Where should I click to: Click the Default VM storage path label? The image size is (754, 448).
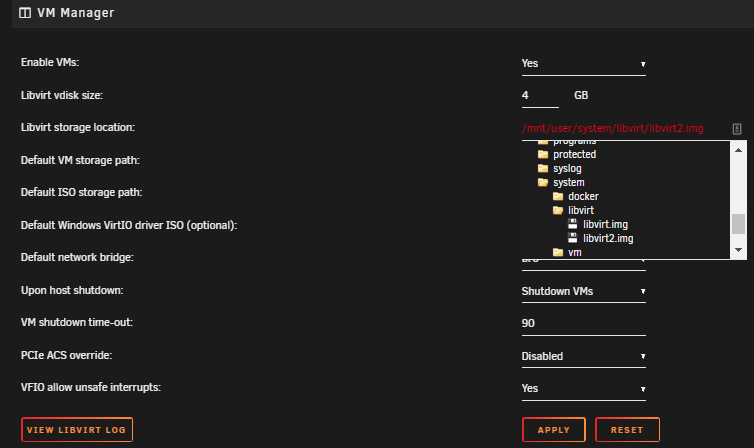[x=80, y=161]
